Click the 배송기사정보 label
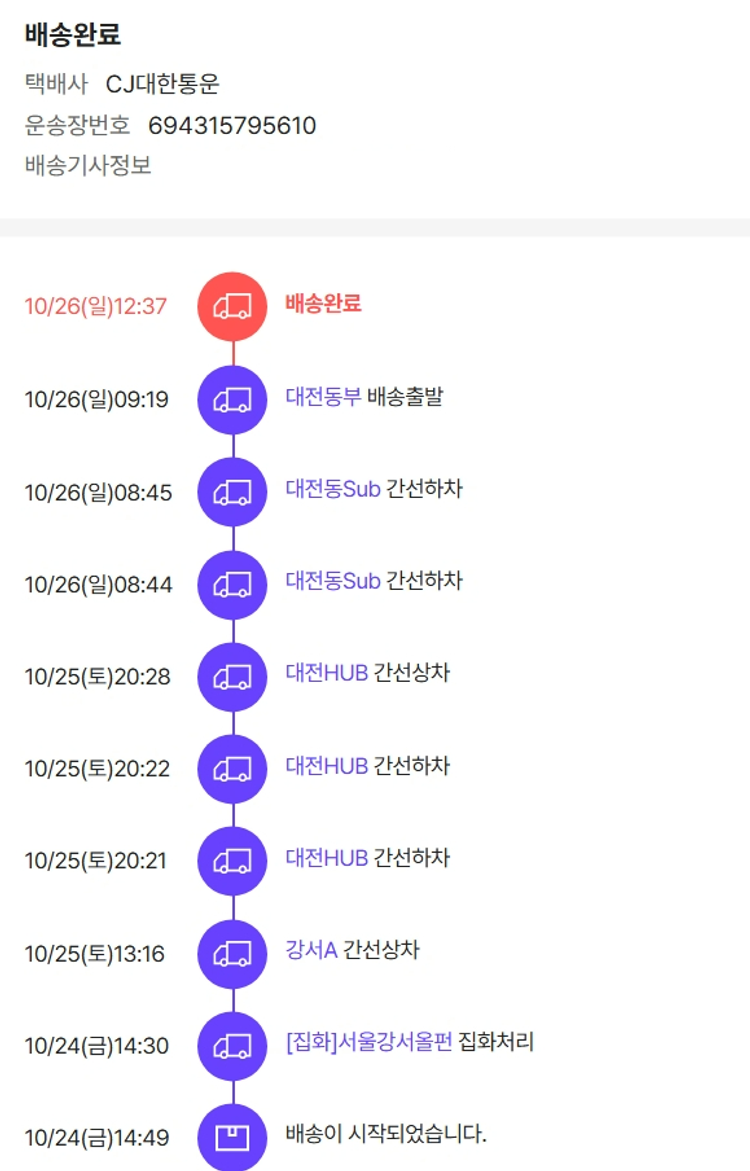This screenshot has height=1171, width=750. coord(88,166)
